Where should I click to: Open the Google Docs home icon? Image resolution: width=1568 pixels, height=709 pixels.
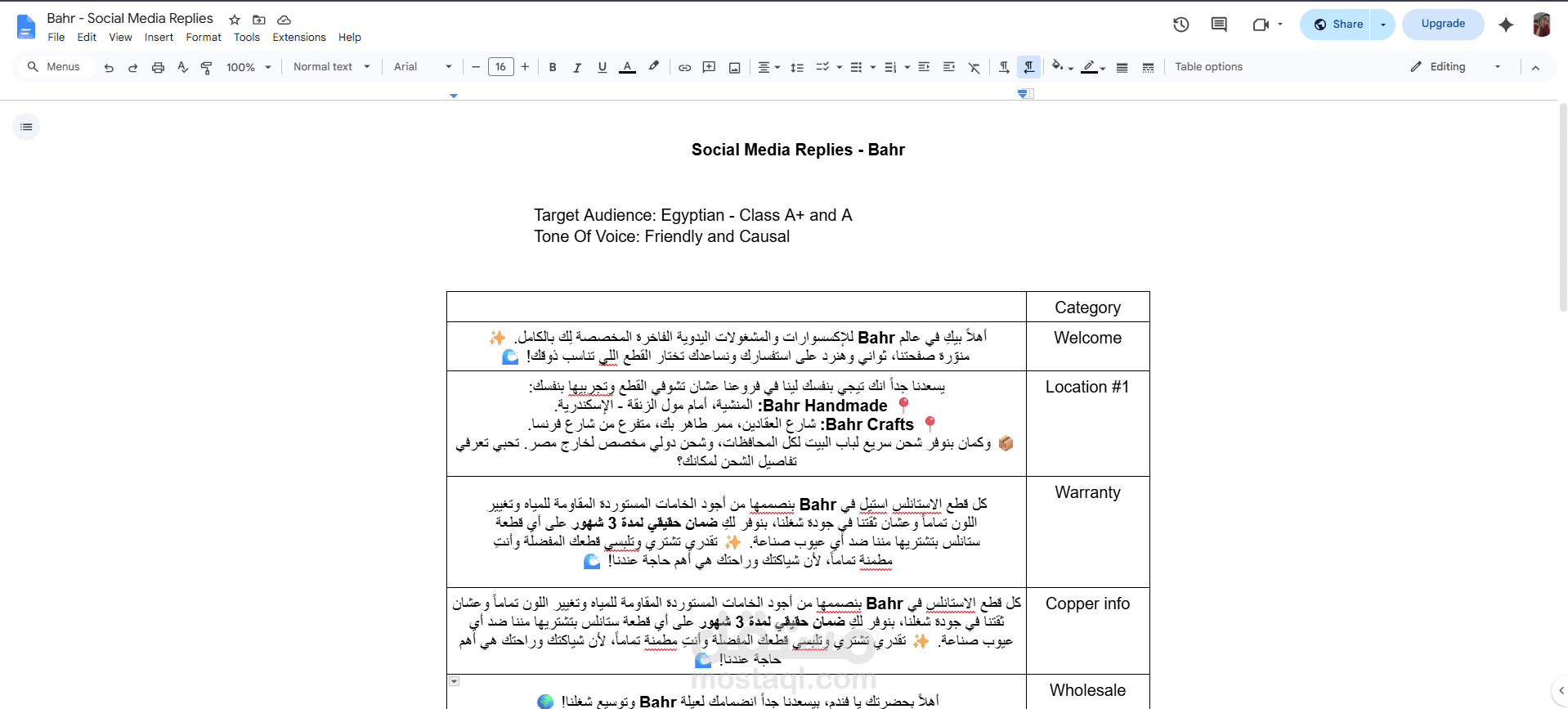[x=26, y=27]
